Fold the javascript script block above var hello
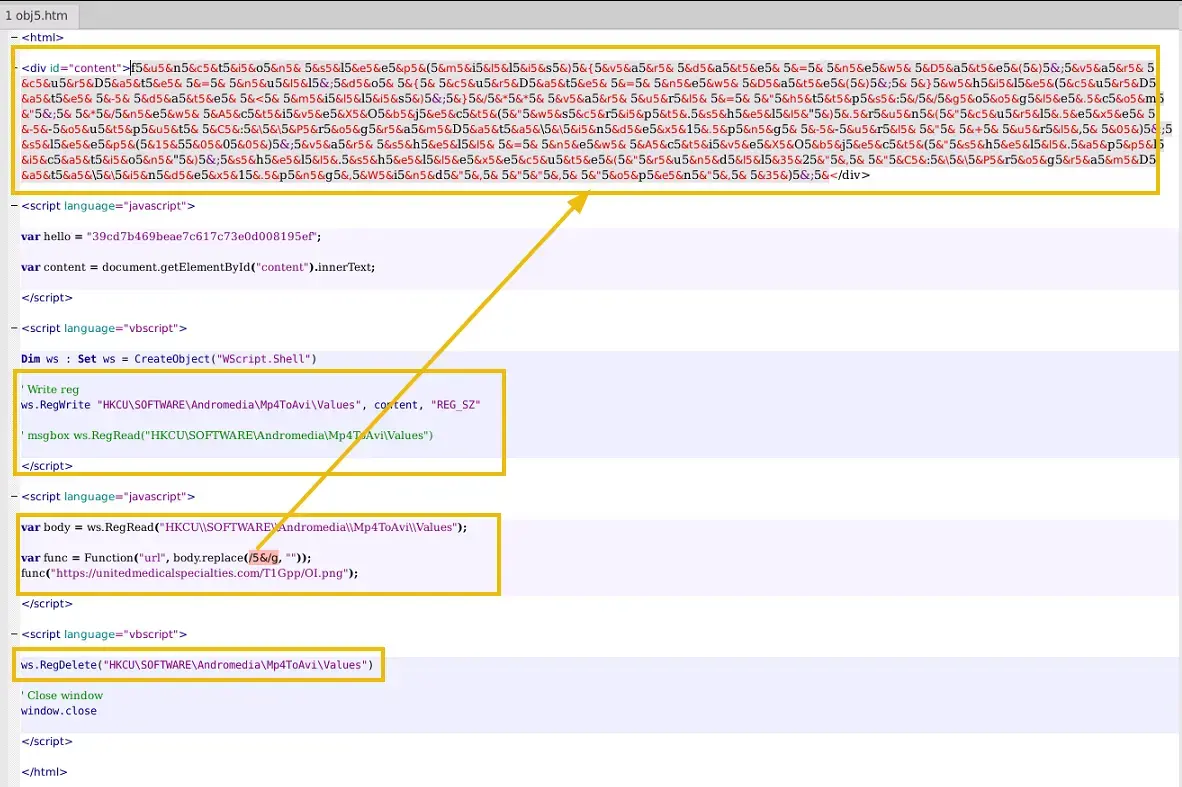 14,206
